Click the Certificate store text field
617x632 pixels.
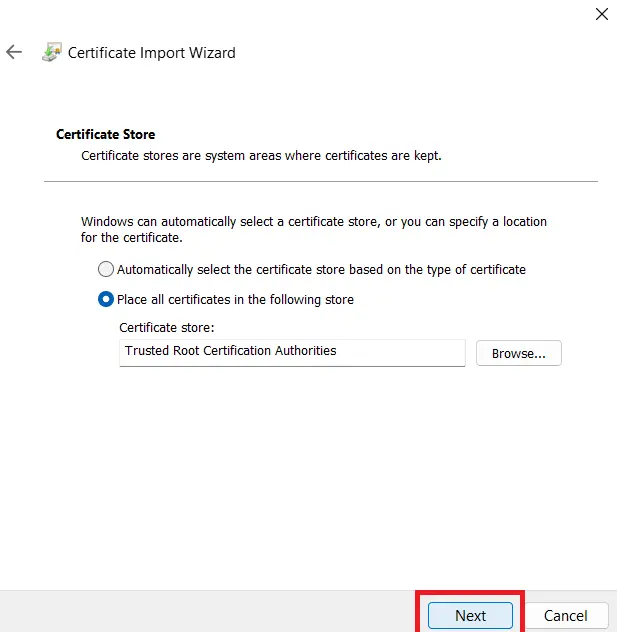(x=292, y=353)
